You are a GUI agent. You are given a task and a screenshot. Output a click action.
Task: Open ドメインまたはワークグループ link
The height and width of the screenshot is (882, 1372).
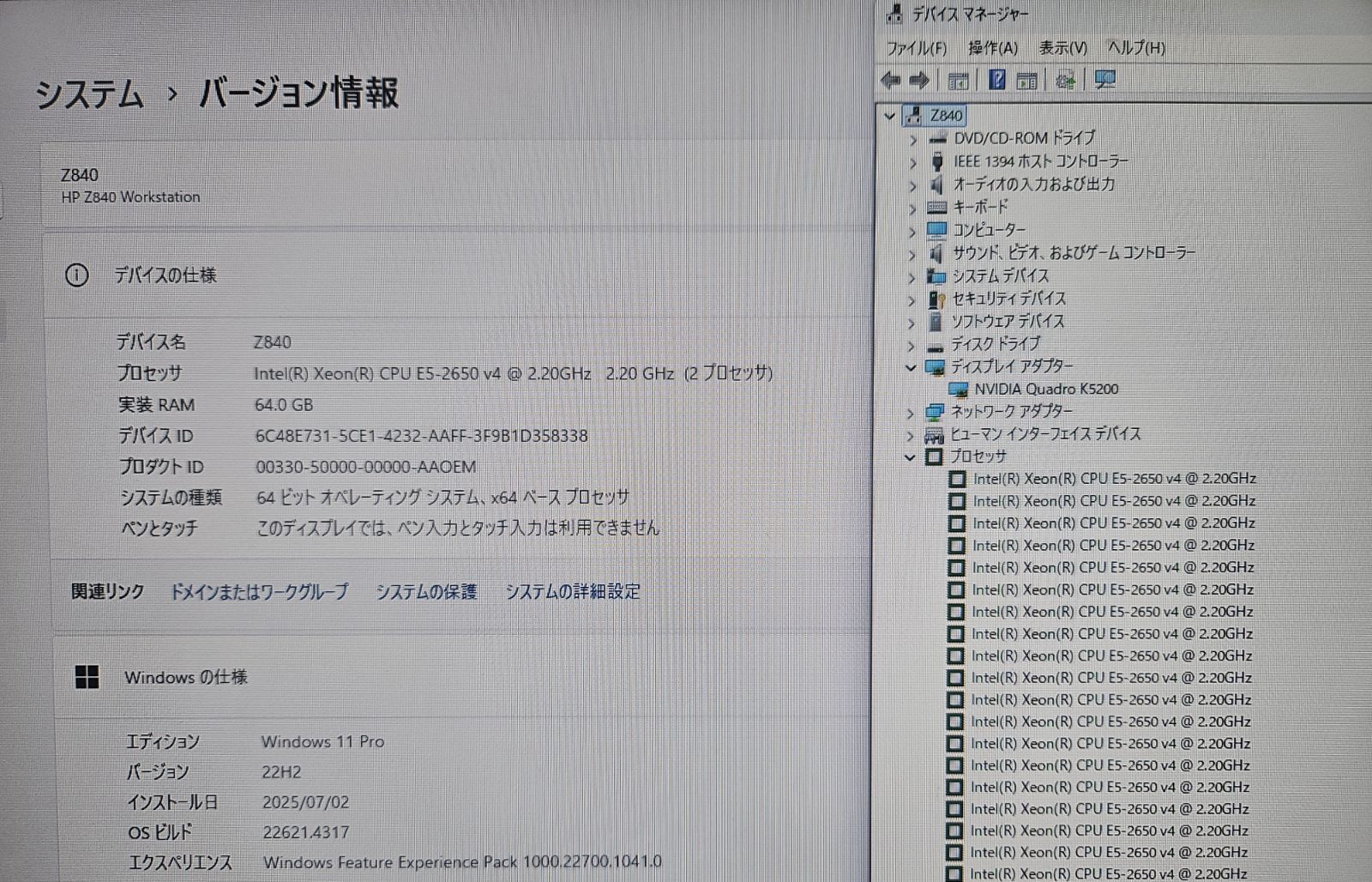259,592
